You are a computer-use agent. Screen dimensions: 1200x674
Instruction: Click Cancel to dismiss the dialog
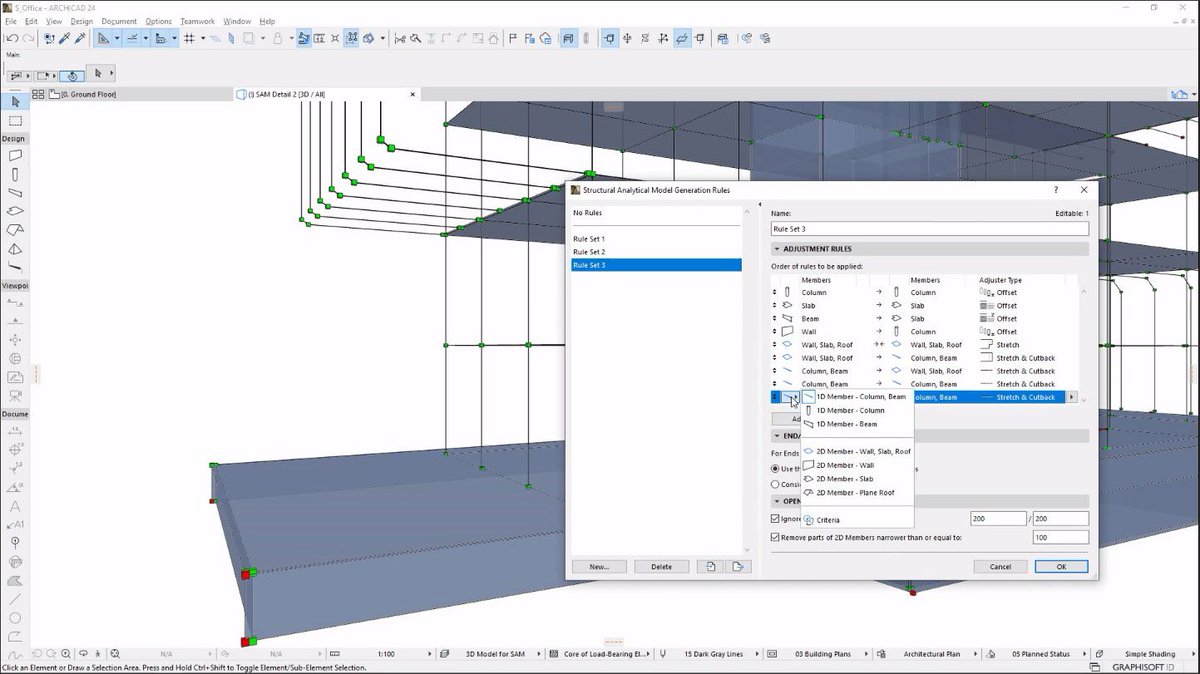pos(999,566)
